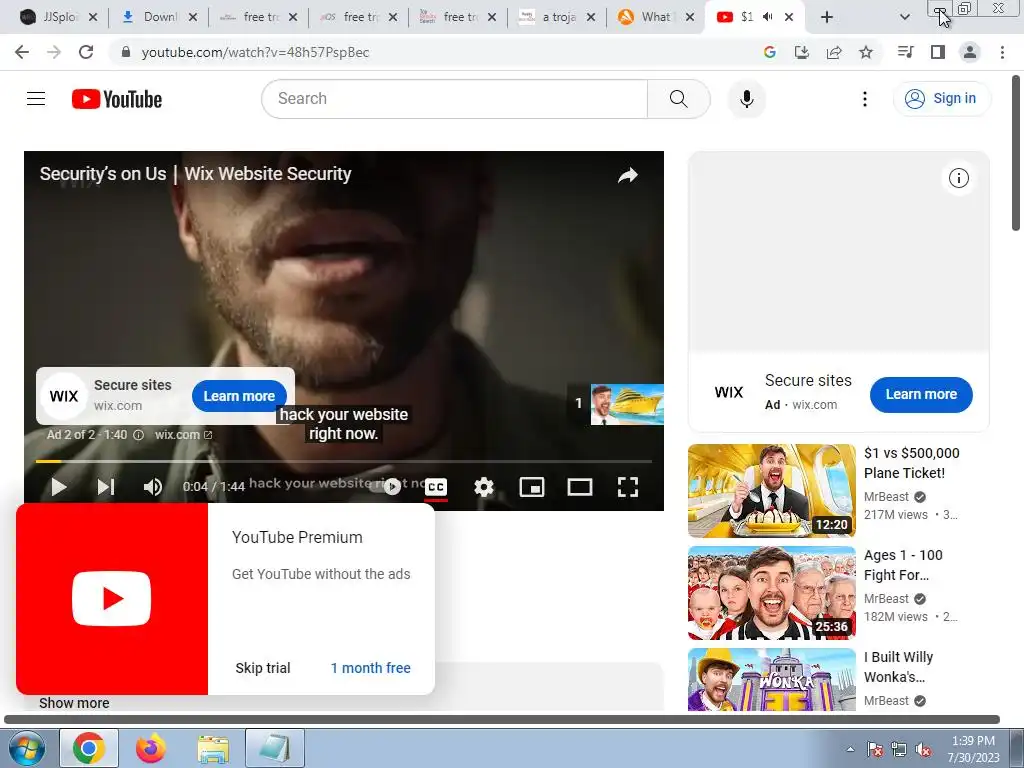Screen dimensions: 1024x768
Task: Show hidden system tray icons
Action: pyautogui.click(x=850, y=749)
